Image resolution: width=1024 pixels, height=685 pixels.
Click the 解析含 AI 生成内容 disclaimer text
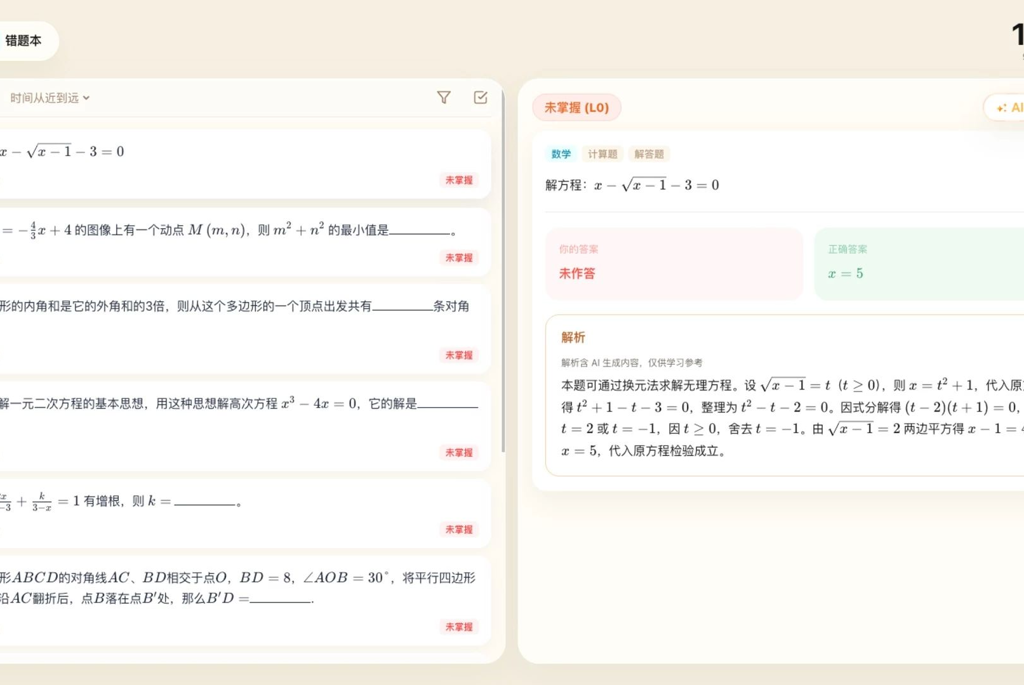tap(632, 363)
